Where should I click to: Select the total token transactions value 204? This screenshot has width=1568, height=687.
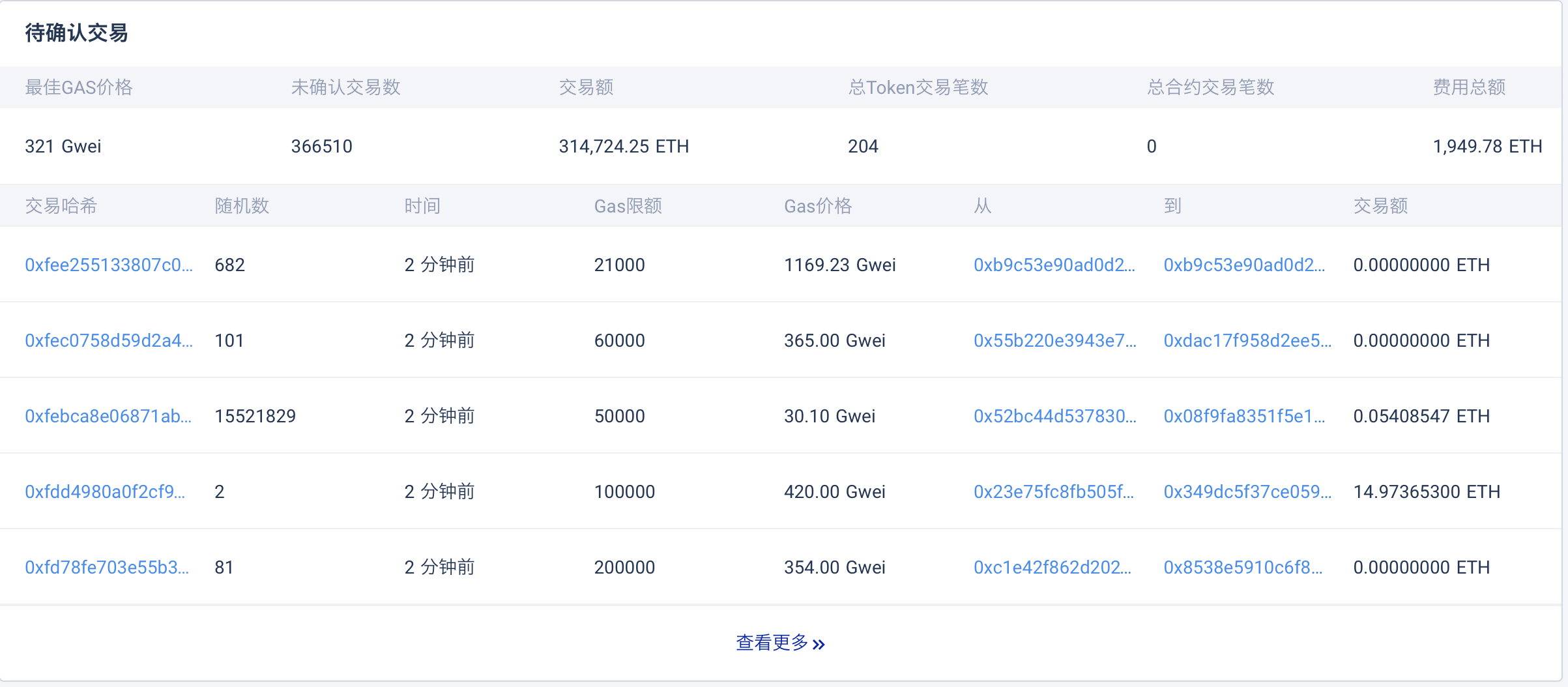[863, 146]
